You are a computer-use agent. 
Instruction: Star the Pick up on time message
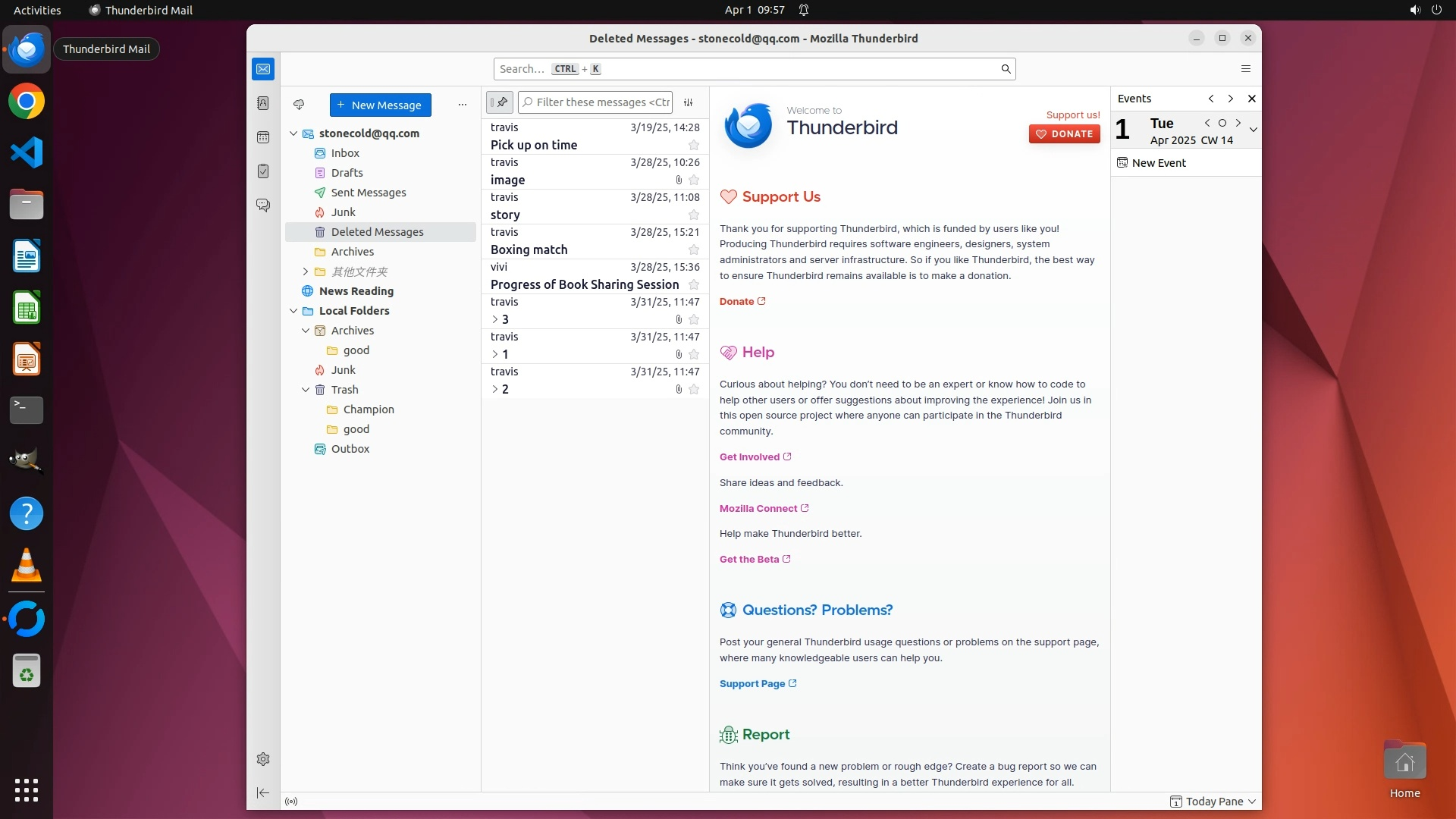click(x=693, y=145)
